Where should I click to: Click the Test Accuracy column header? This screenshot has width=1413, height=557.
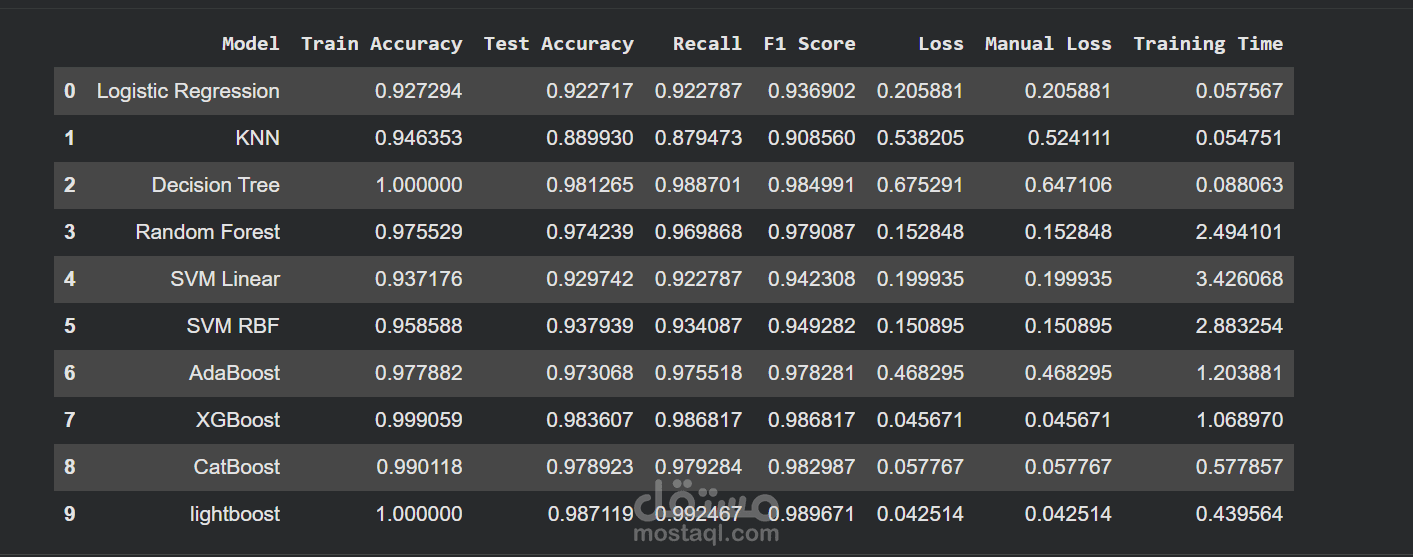pos(558,44)
